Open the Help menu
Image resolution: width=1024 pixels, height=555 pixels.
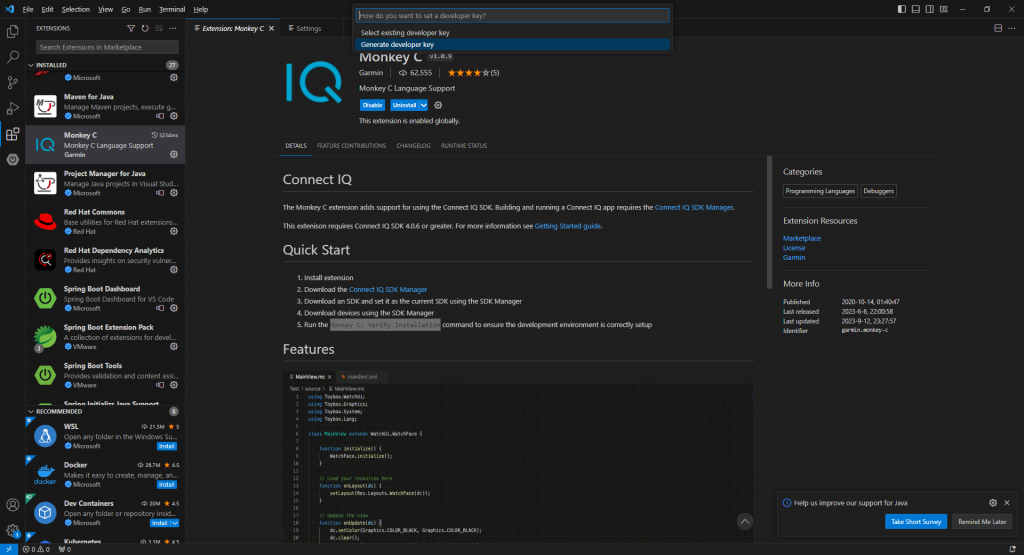tap(200, 9)
